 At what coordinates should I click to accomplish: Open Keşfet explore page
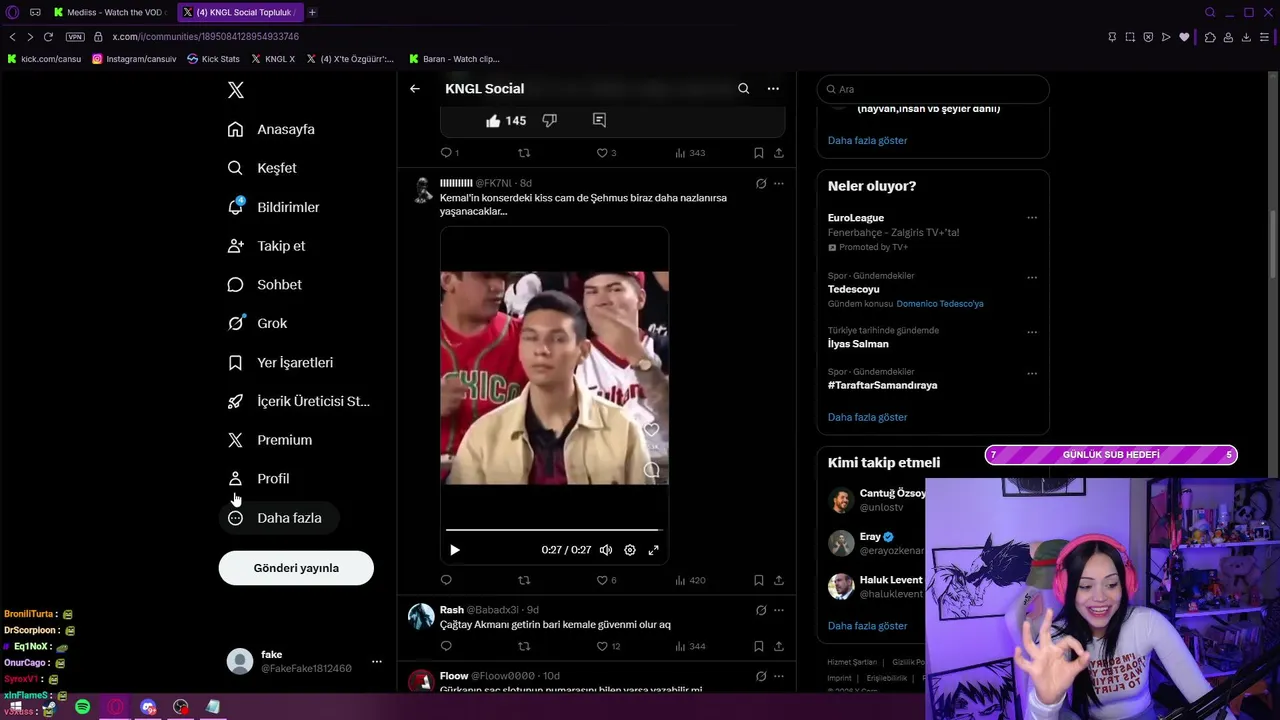pyautogui.click(x=262, y=168)
